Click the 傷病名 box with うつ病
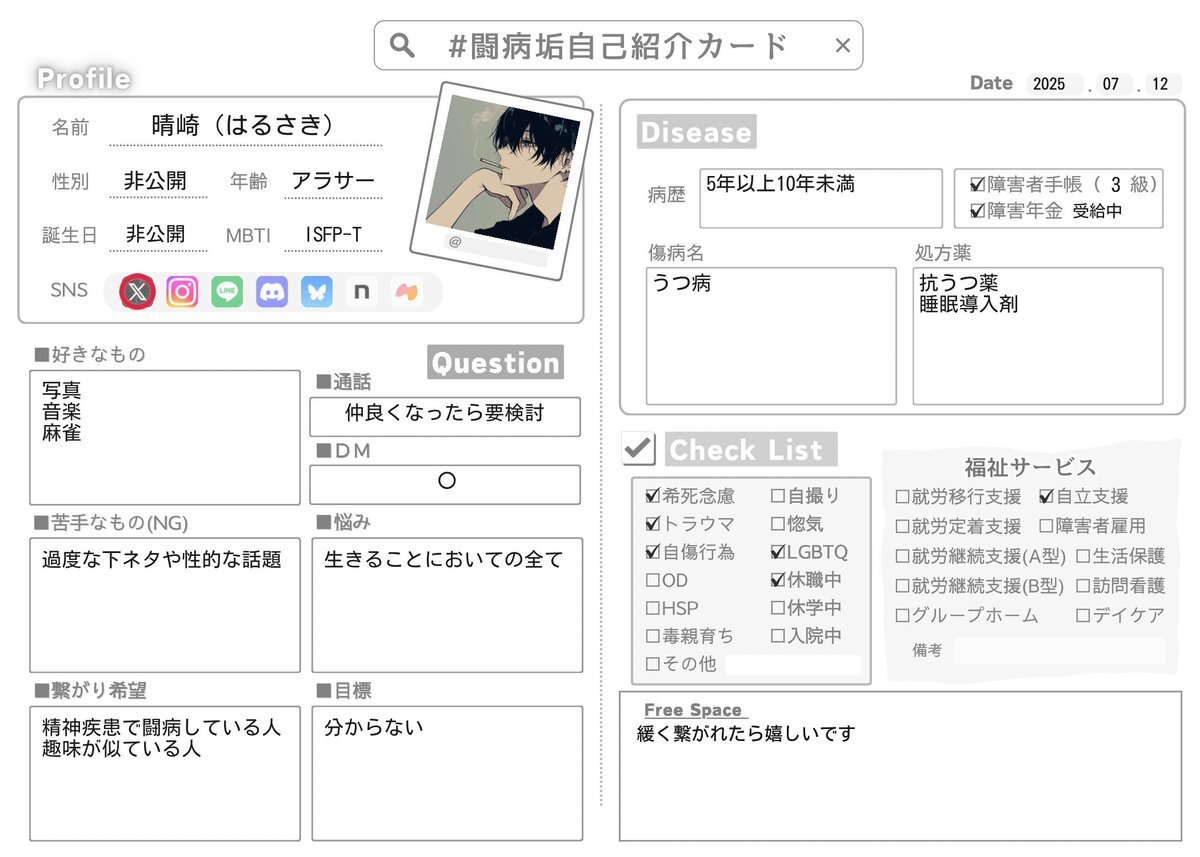 [x=771, y=336]
